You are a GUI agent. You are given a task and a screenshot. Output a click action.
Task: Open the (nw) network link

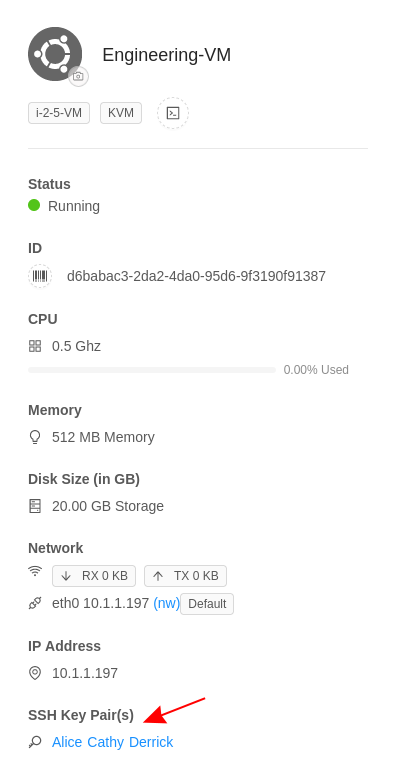(x=167, y=603)
